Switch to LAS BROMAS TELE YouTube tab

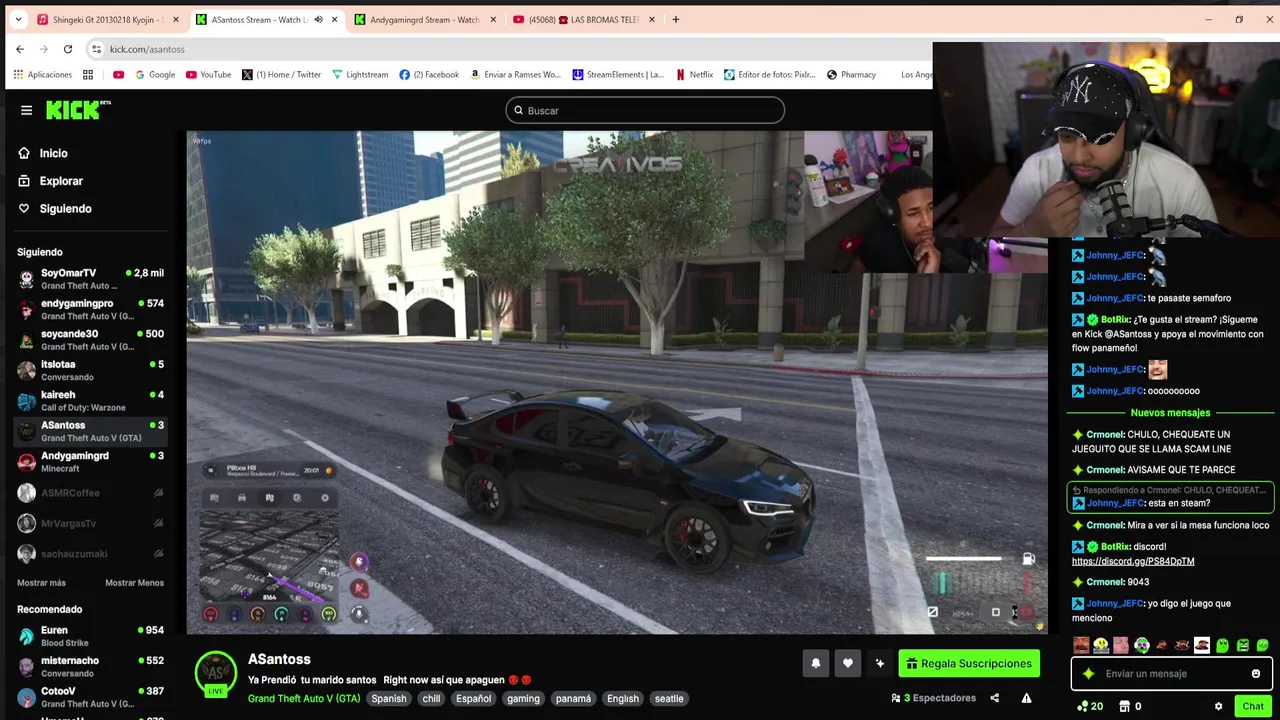pos(585,19)
